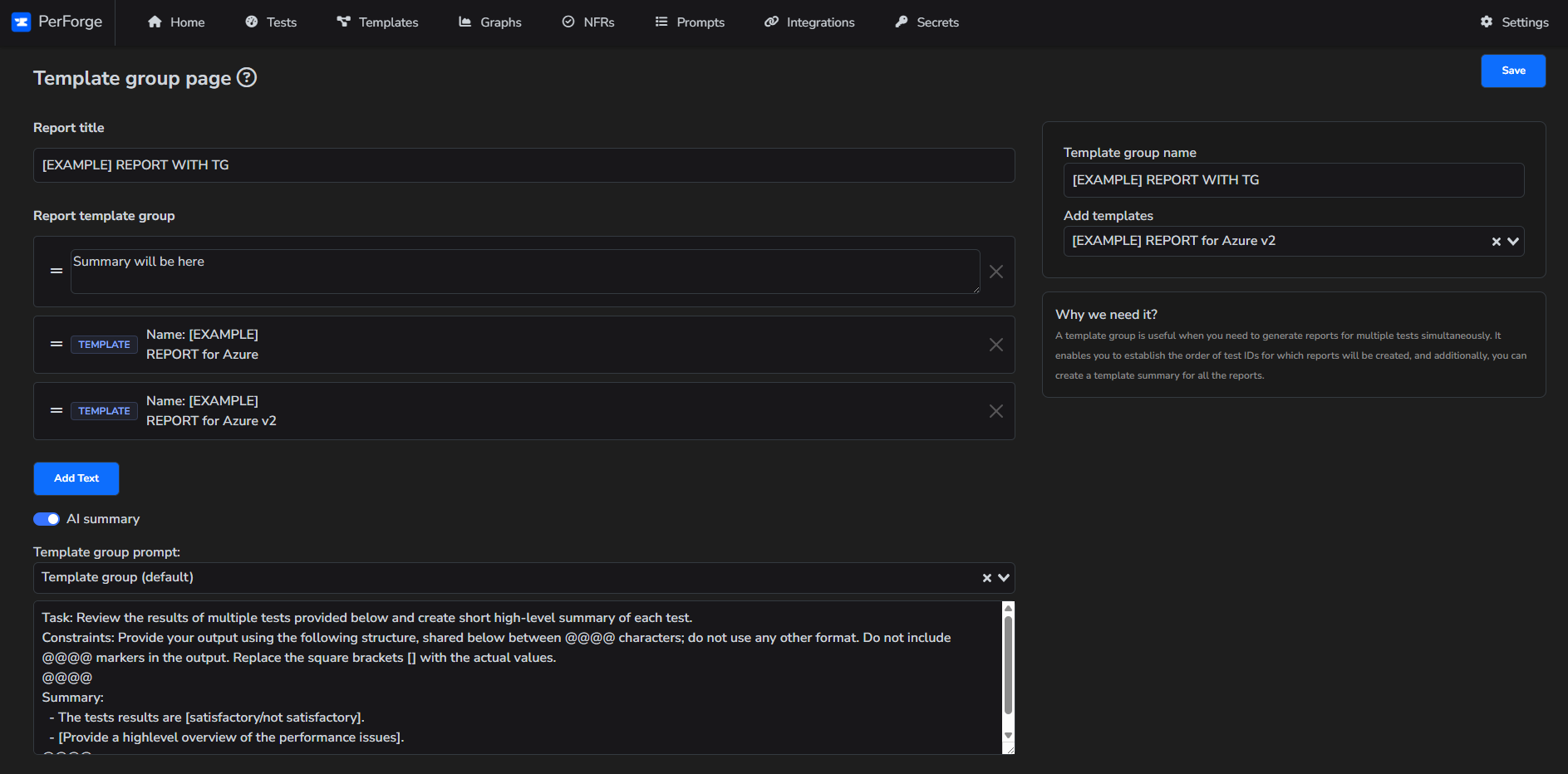Open the Template group prompt dropdown
The image size is (1568, 774).
[x=1003, y=577]
